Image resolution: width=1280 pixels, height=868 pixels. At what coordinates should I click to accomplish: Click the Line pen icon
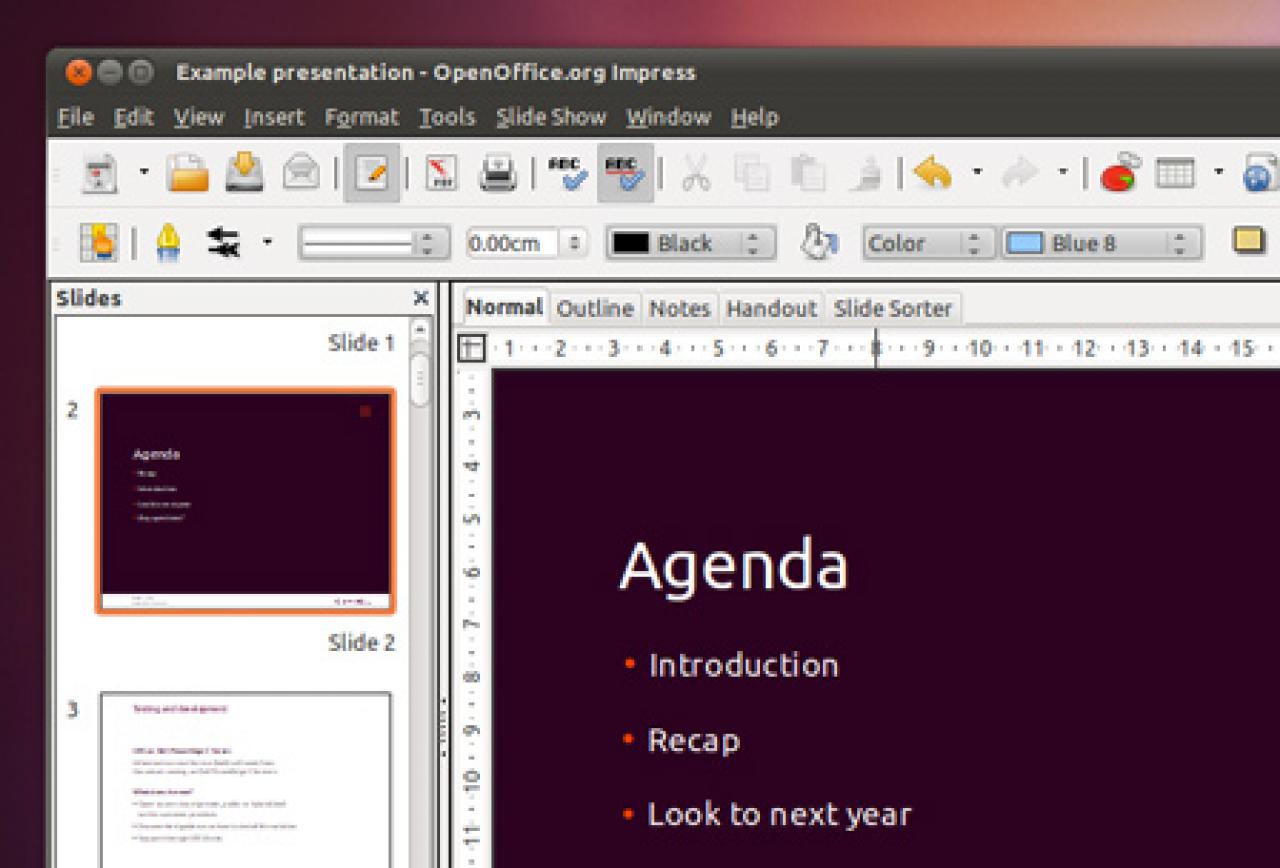pos(168,243)
